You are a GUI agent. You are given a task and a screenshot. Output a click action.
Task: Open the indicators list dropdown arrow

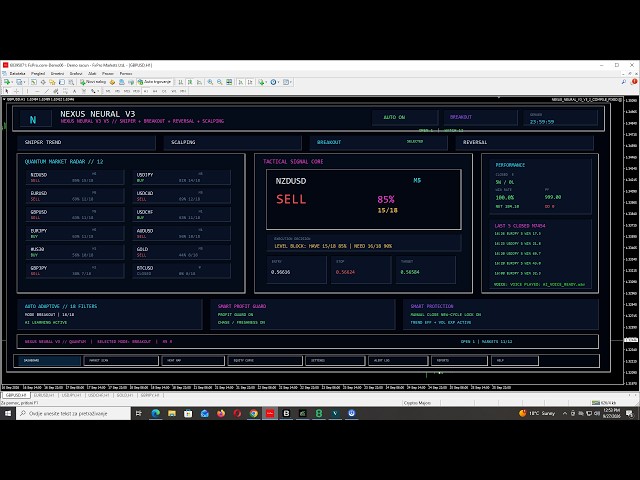pos(266,82)
